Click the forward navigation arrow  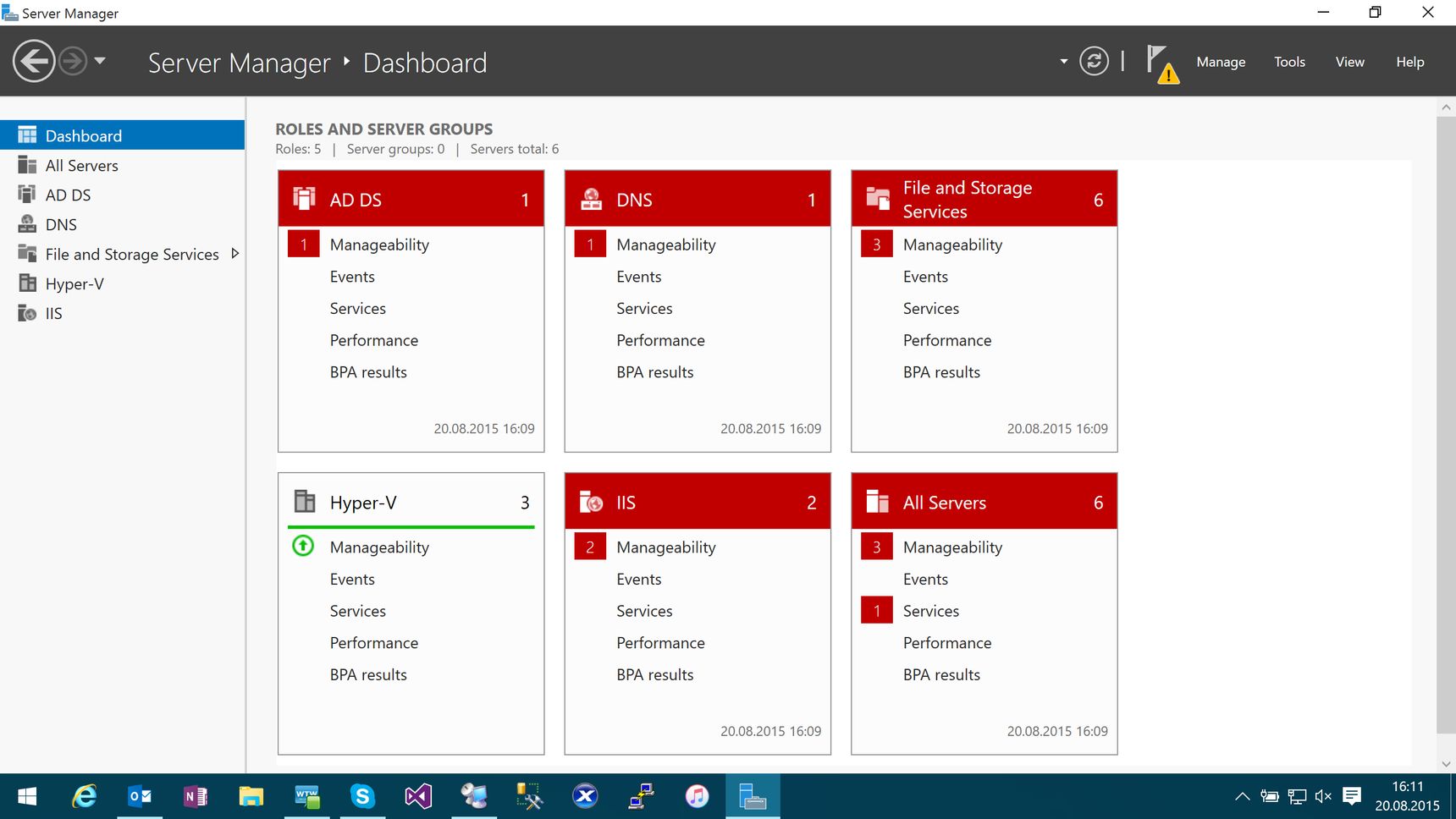coord(73,61)
